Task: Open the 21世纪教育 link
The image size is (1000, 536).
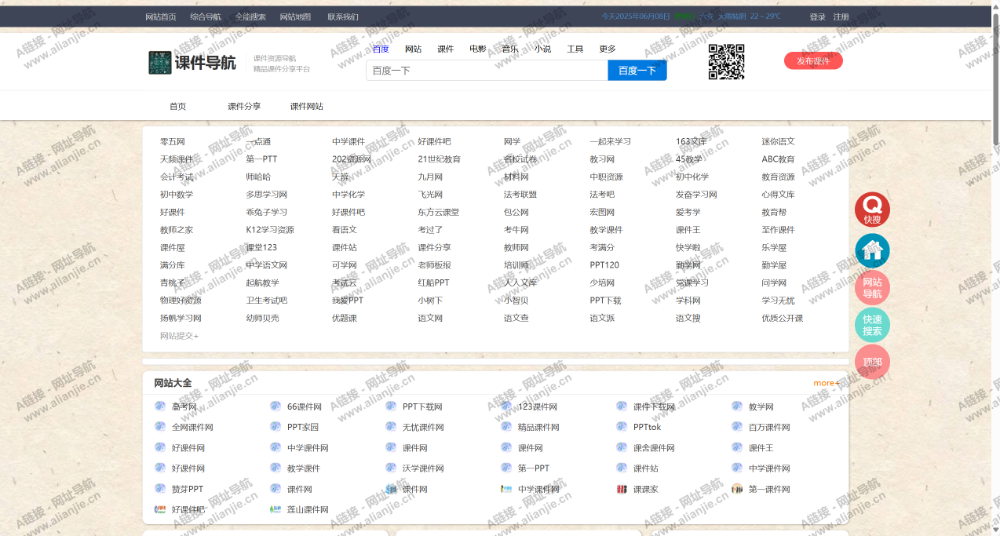Action: point(439,159)
